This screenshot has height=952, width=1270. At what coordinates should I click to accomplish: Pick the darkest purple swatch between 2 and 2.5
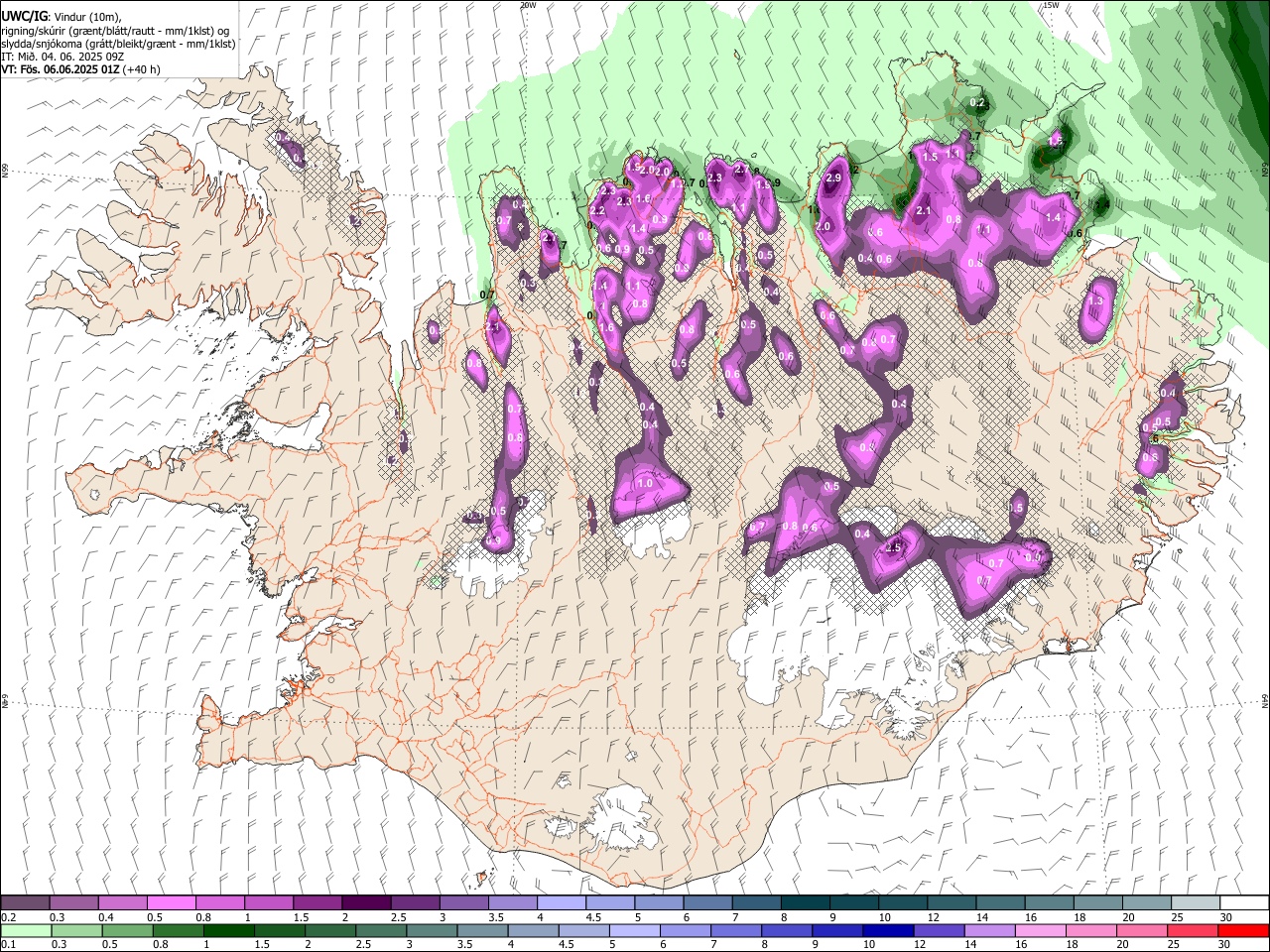point(365,903)
